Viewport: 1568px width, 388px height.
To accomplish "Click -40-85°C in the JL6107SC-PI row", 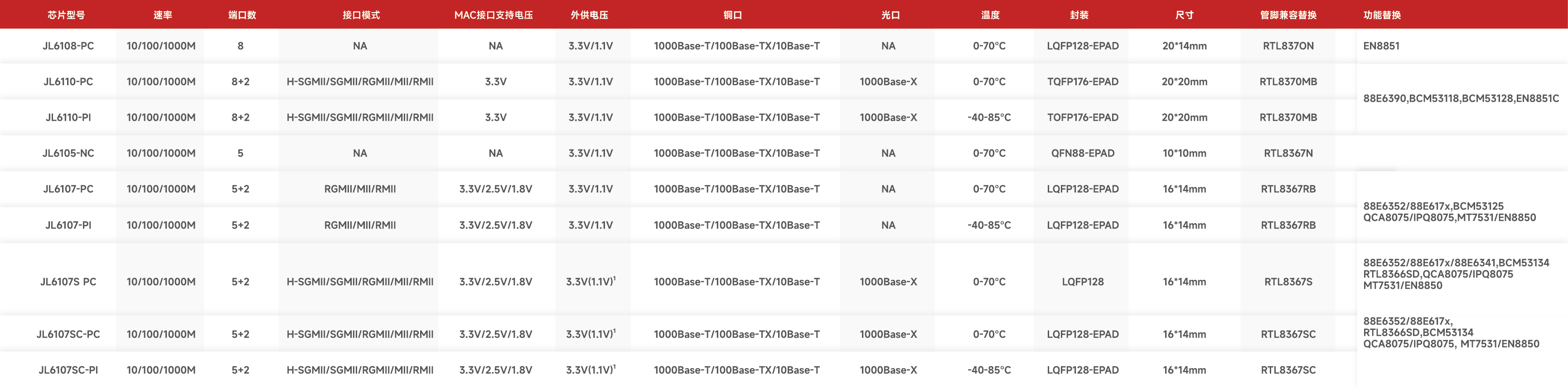I will click(x=989, y=370).
